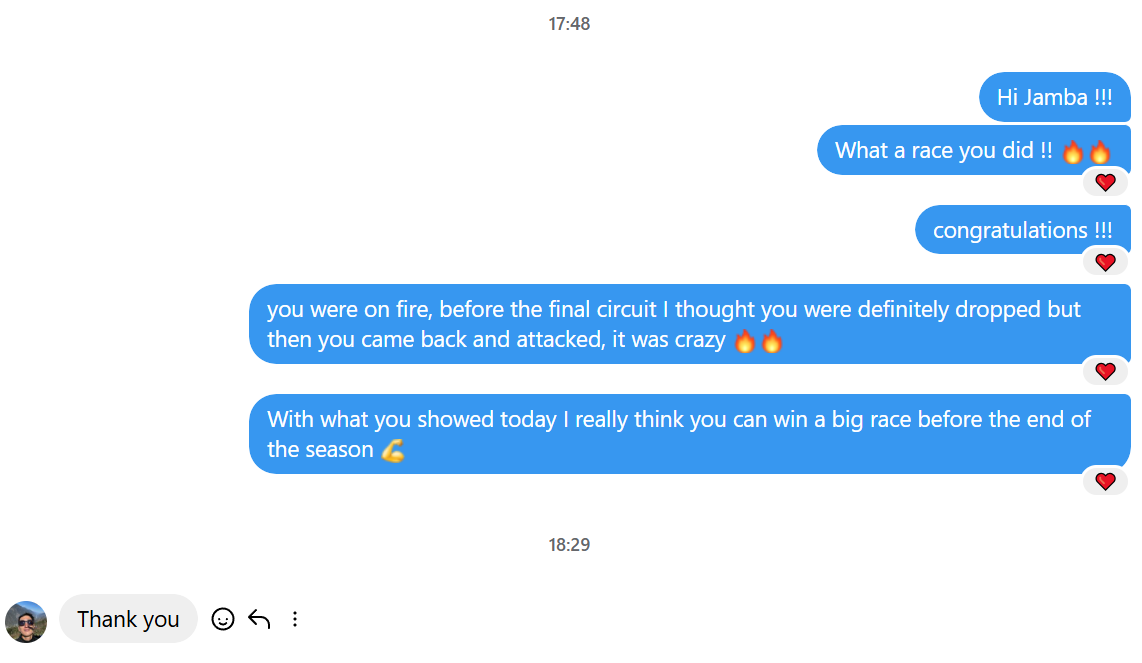Click heart reaction under "the season" message
Viewport: 1142px width, 663px height.
pos(1105,482)
